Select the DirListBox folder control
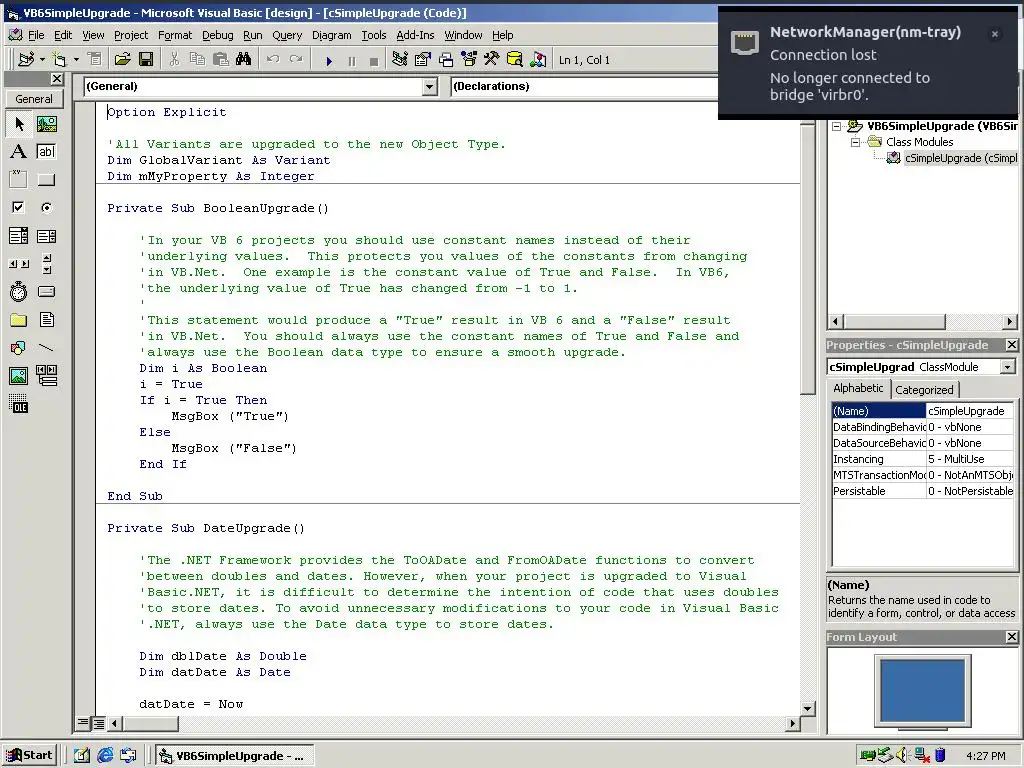The width and height of the screenshot is (1024, 768). [19, 319]
